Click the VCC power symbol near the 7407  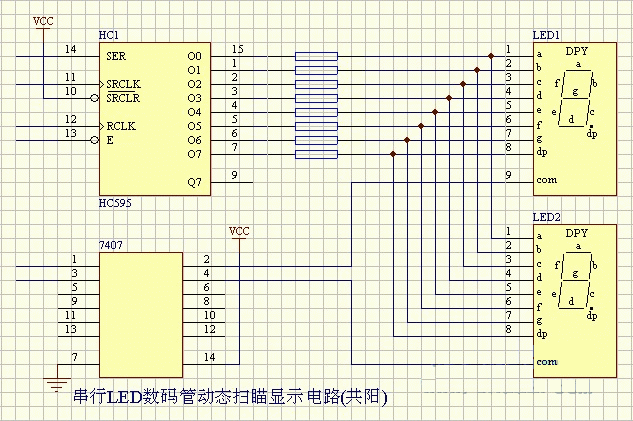coord(239,232)
